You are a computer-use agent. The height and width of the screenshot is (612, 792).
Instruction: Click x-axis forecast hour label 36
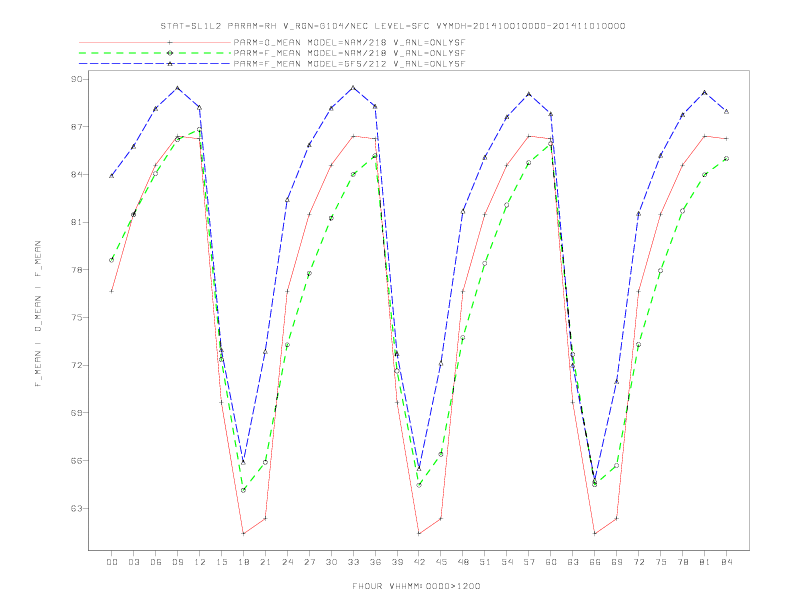375,562
